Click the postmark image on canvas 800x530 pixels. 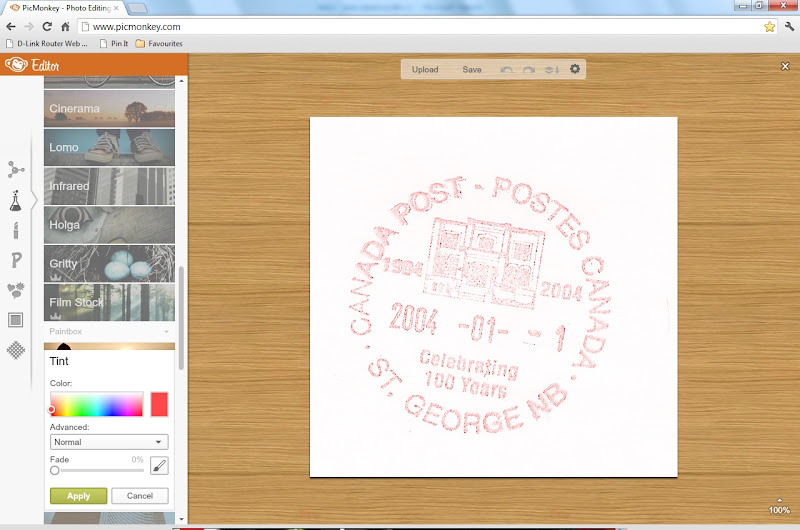[493, 297]
